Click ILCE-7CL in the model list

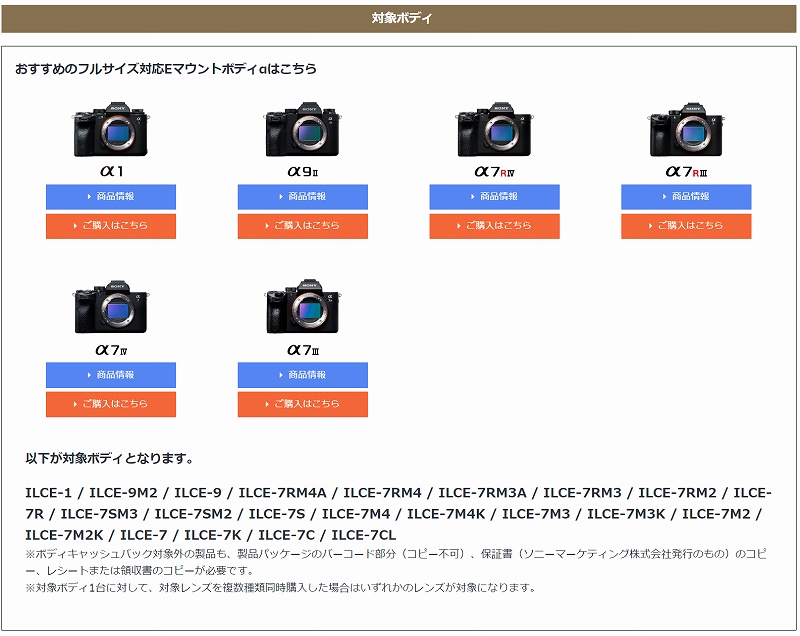pyautogui.click(x=363, y=535)
